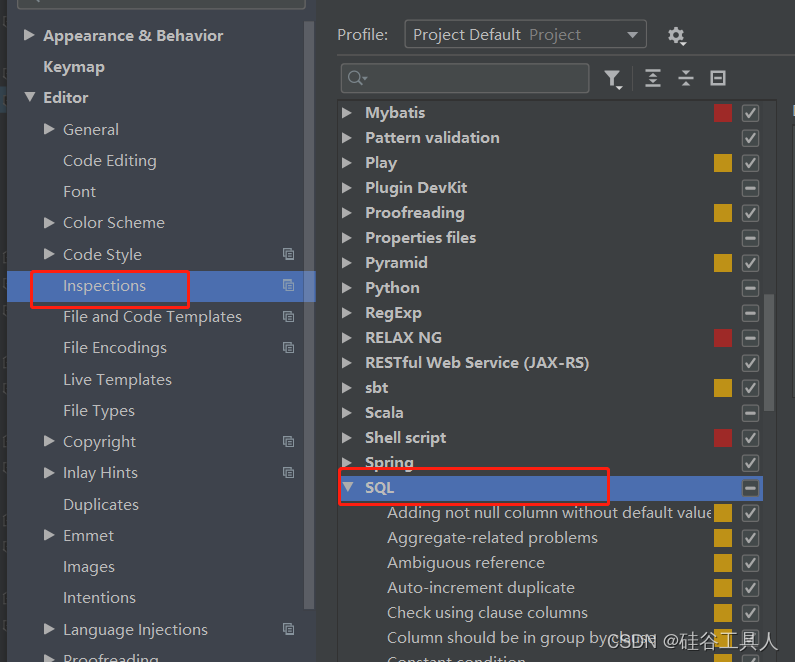
Task: Open Images settings page
Action: [x=89, y=567]
